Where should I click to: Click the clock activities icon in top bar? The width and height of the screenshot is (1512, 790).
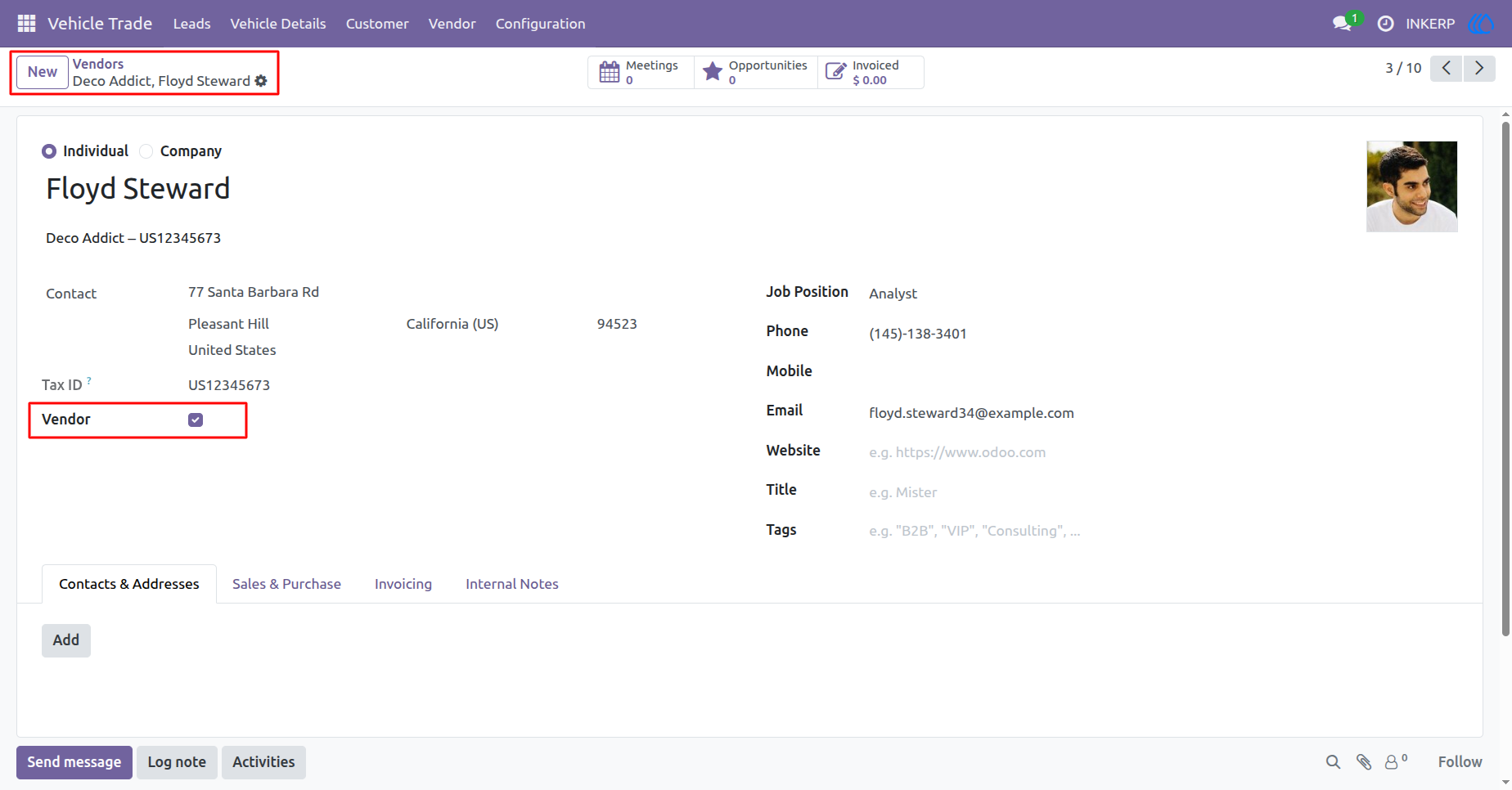[x=1385, y=24]
